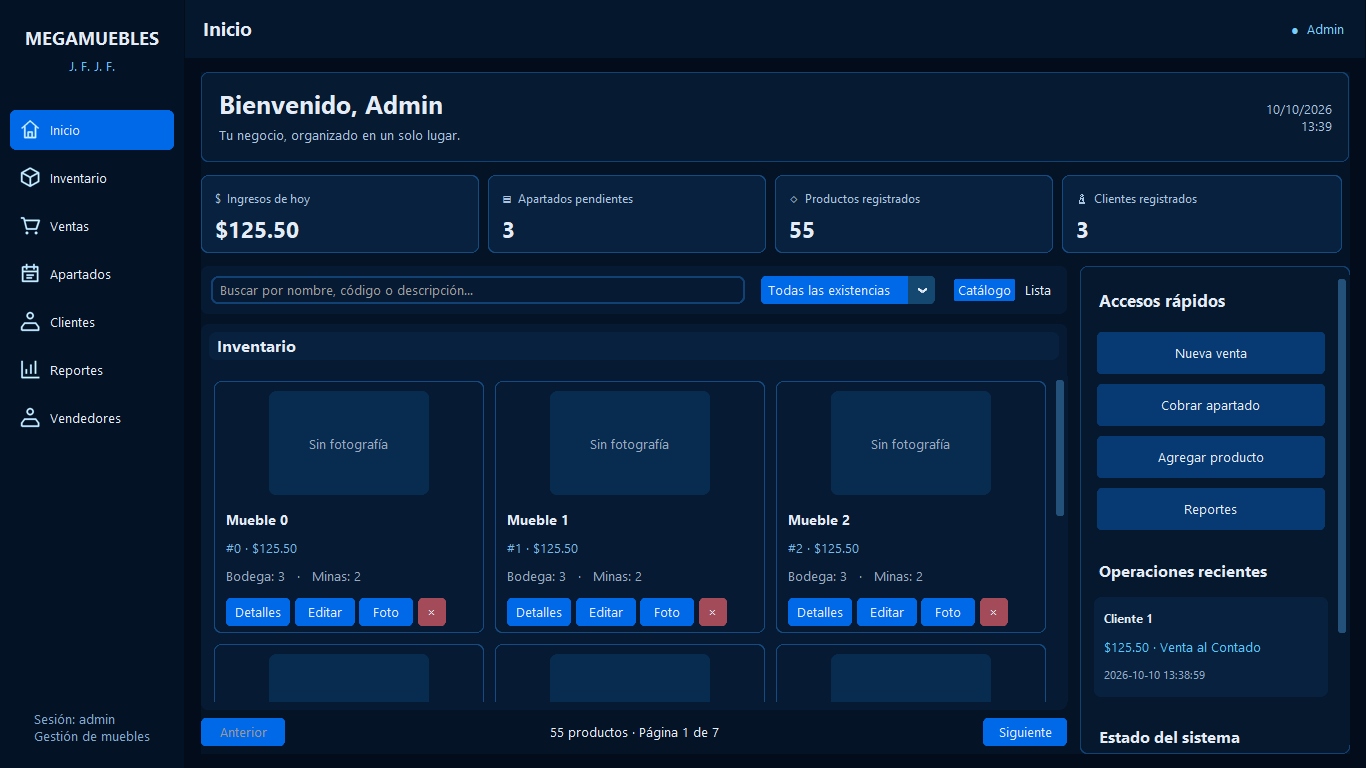This screenshot has height=768, width=1366.
Task: Click the dollar icon on Ingresos de hoy
Action: point(218,199)
